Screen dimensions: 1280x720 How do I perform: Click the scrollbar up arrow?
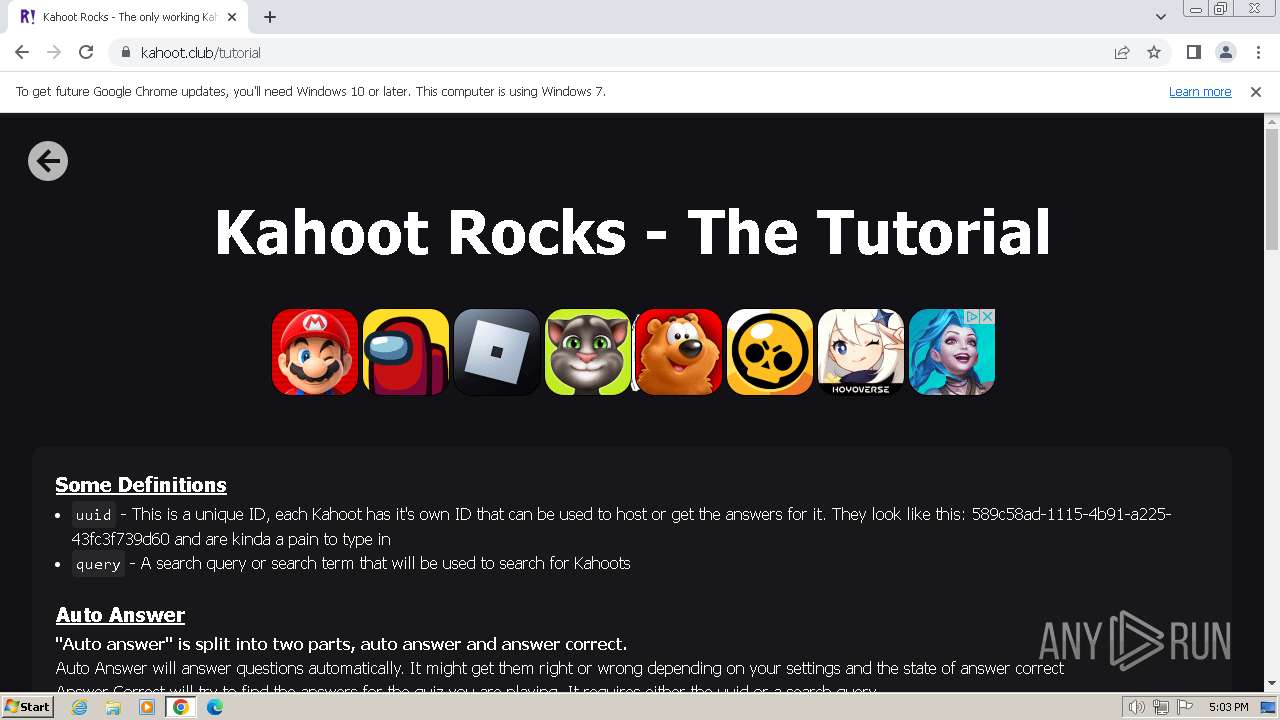[x=1272, y=120]
